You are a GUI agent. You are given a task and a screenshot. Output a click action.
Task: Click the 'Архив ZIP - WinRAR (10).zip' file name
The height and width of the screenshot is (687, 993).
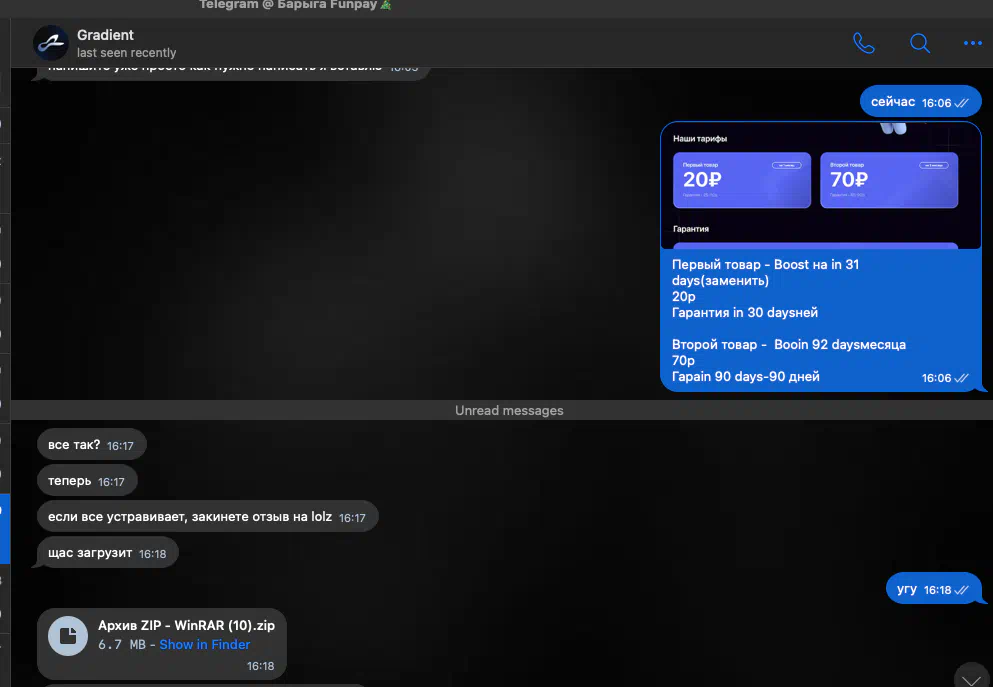pos(186,625)
